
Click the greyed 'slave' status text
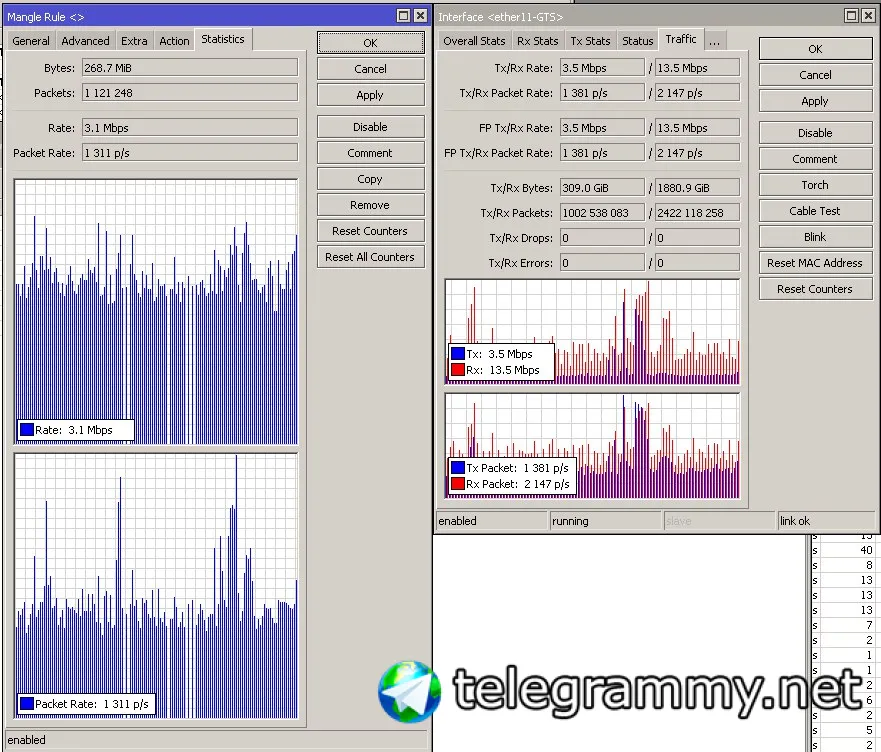(679, 521)
